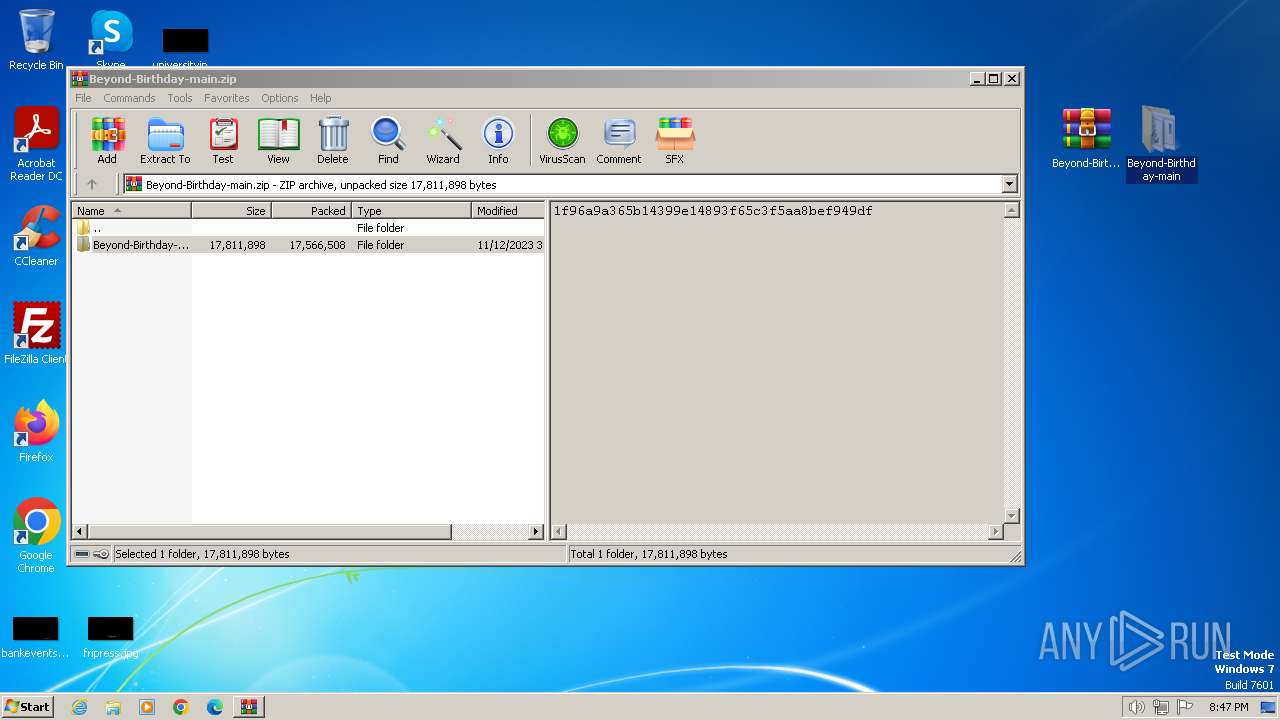Screen dimensions: 1280x720
Task: Click 'Selected 1 folder' status text
Action: [x=202, y=554]
